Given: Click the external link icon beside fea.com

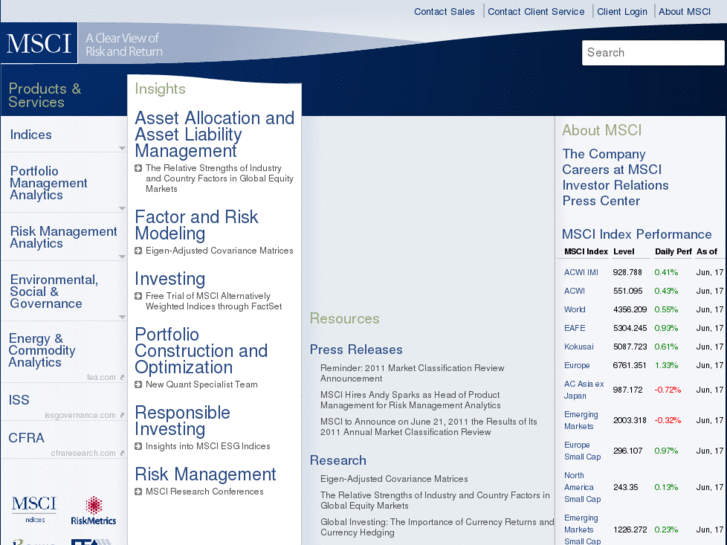Looking at the screenshot, I should [122, 378].
